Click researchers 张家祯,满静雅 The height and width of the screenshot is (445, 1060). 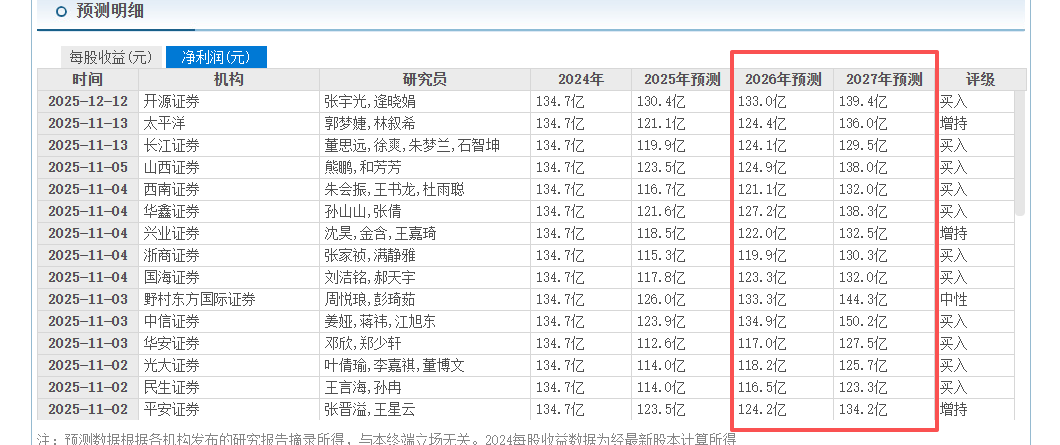tap(370, 256)
